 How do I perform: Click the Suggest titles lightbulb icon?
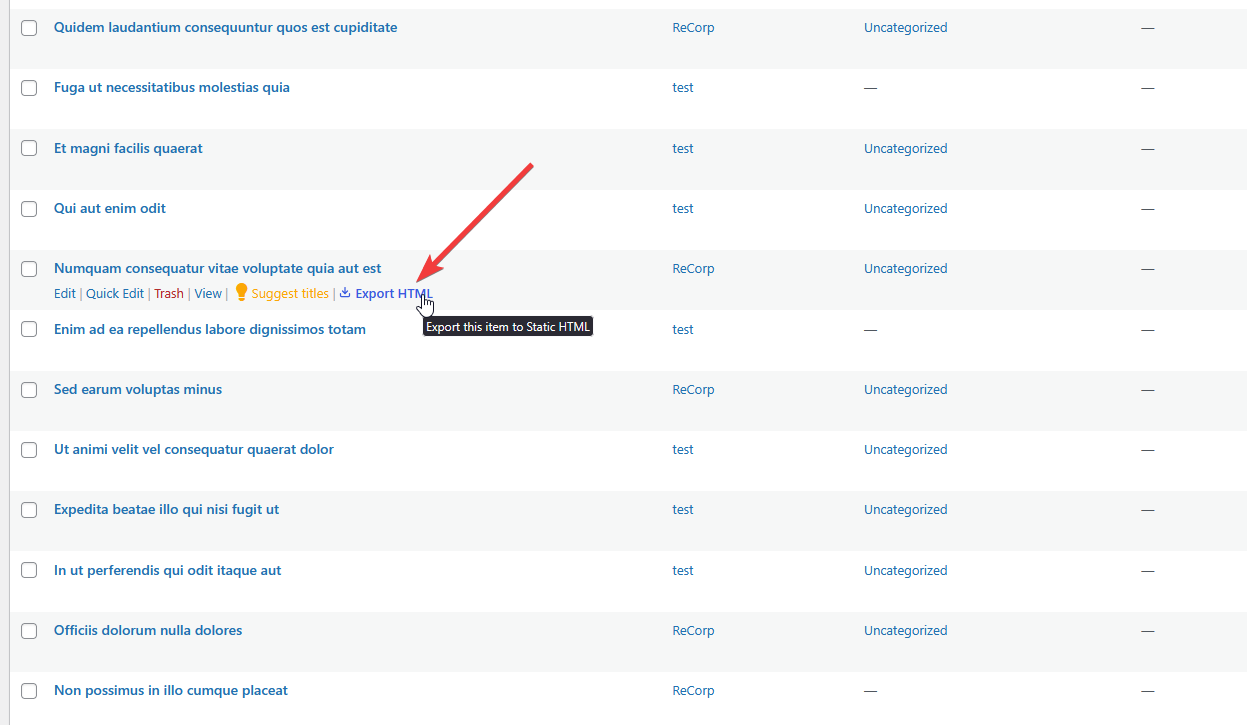(x=241, y=293)
